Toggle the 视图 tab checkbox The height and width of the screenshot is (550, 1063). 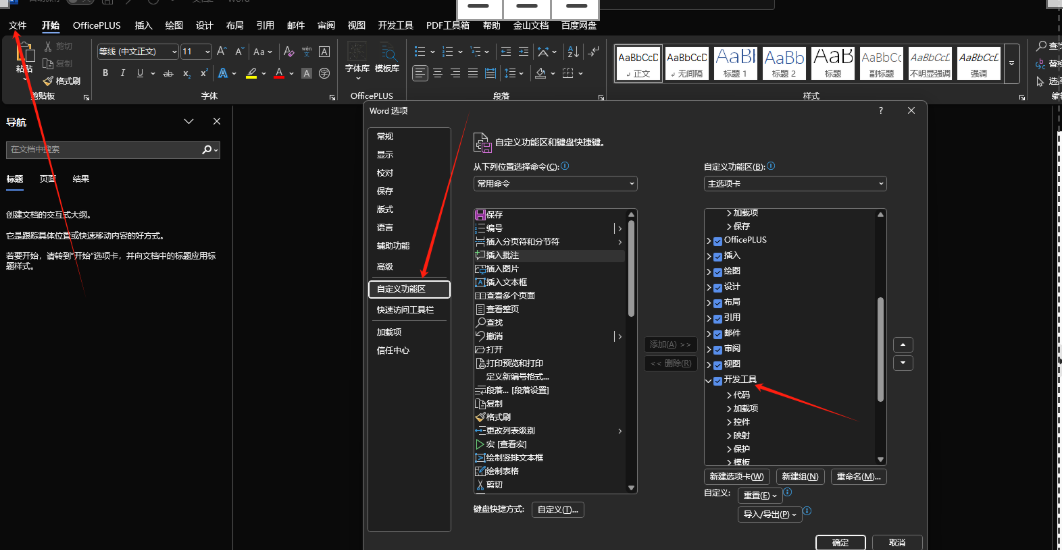click(718, 364)
